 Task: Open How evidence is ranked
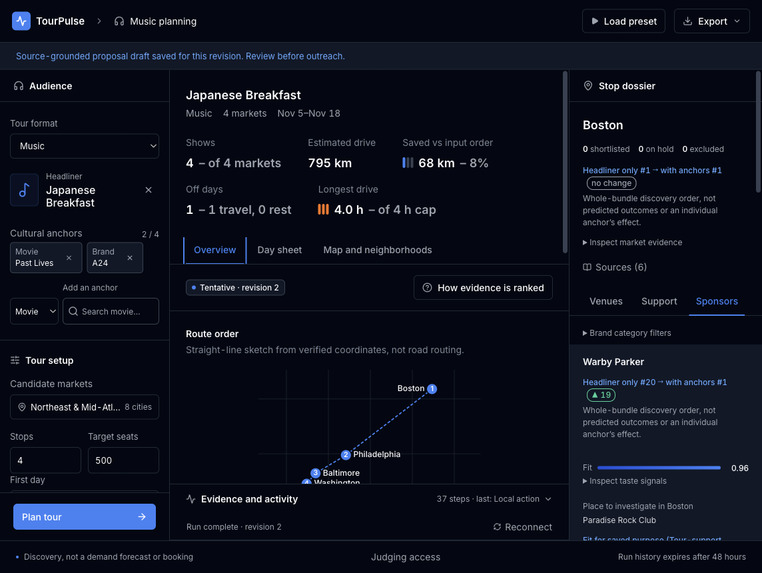click(483, 288)
